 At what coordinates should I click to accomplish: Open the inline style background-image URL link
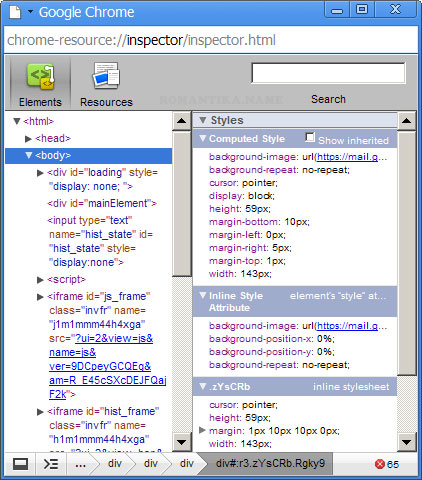[347, 326]
